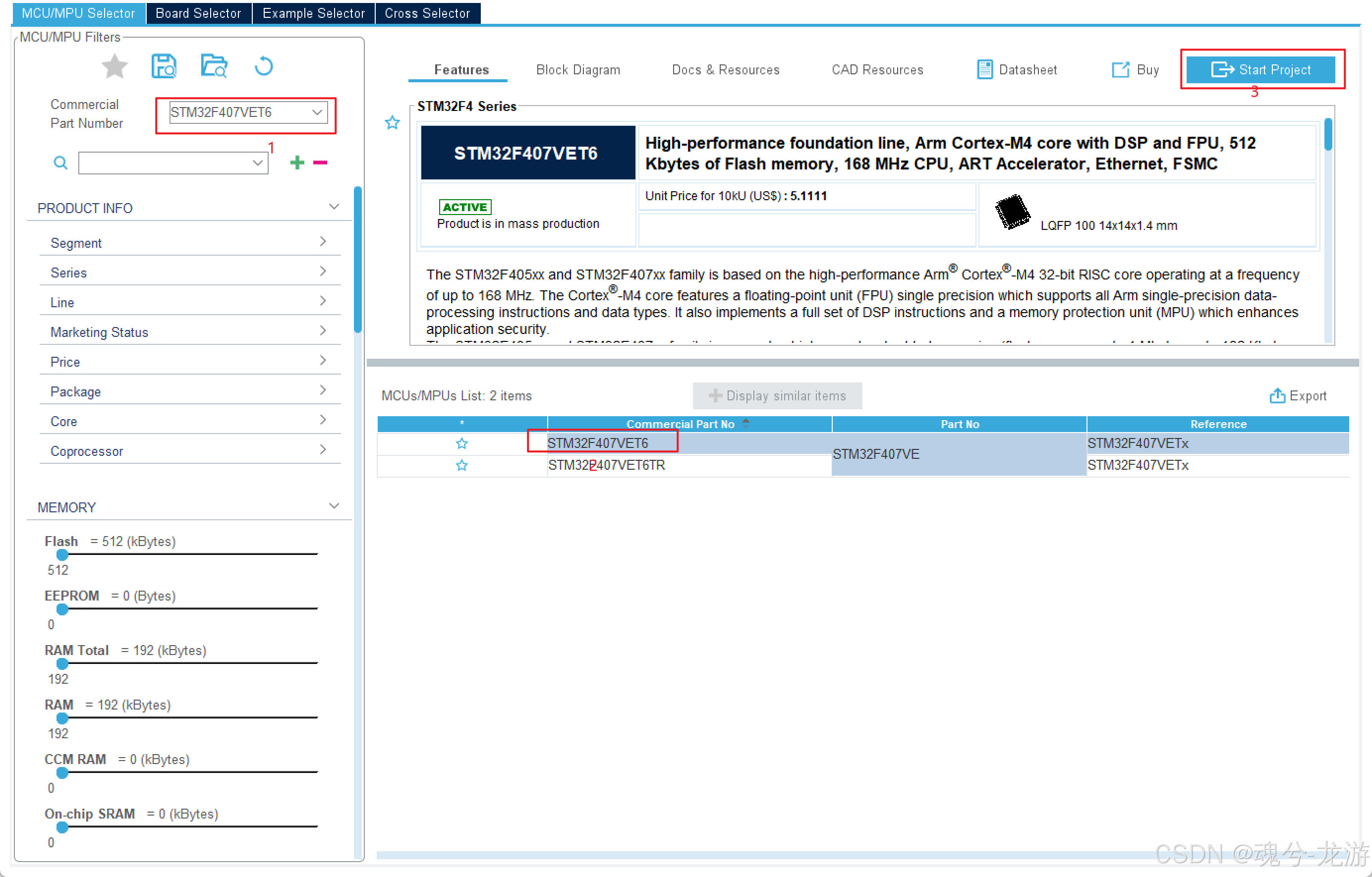Screen dimensions: 1372x877
Task: Sort by Commercial Part No column header
Action: pyautogui.click(x=681, y=424)
